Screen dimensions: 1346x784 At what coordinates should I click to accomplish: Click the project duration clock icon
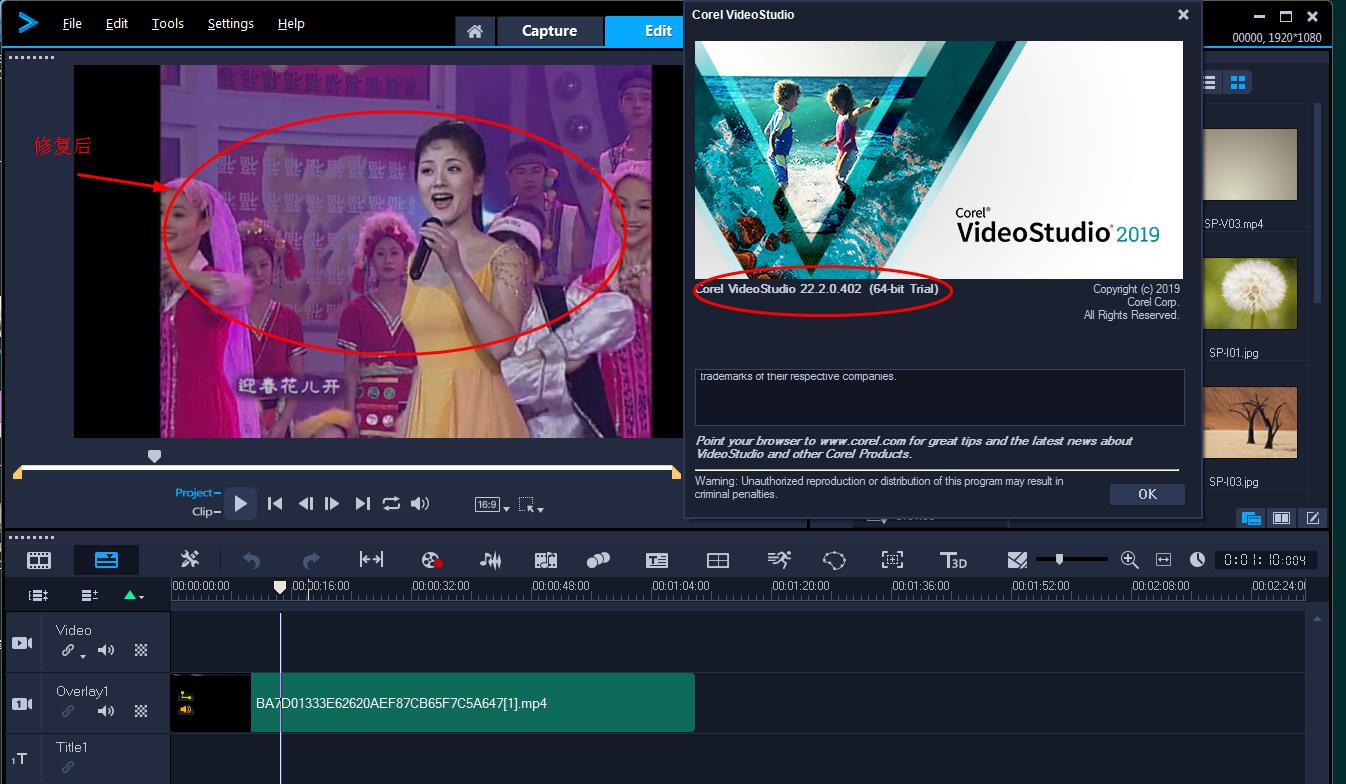(x=1197, y=560)
